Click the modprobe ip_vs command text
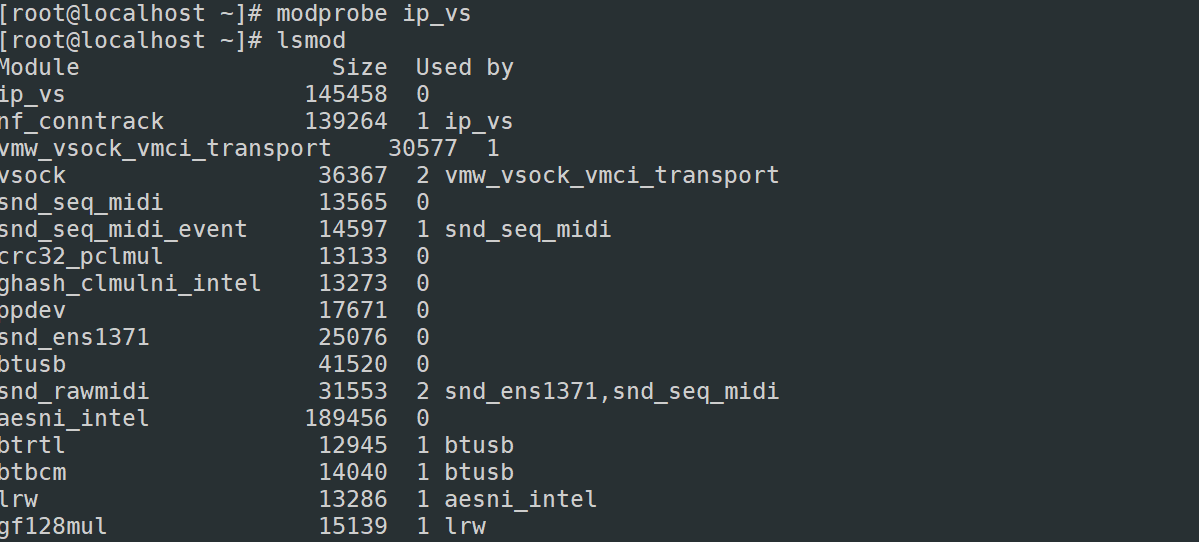Image resolution: width=1199 pixels, height=542 pixels. [x=373, y=14]
